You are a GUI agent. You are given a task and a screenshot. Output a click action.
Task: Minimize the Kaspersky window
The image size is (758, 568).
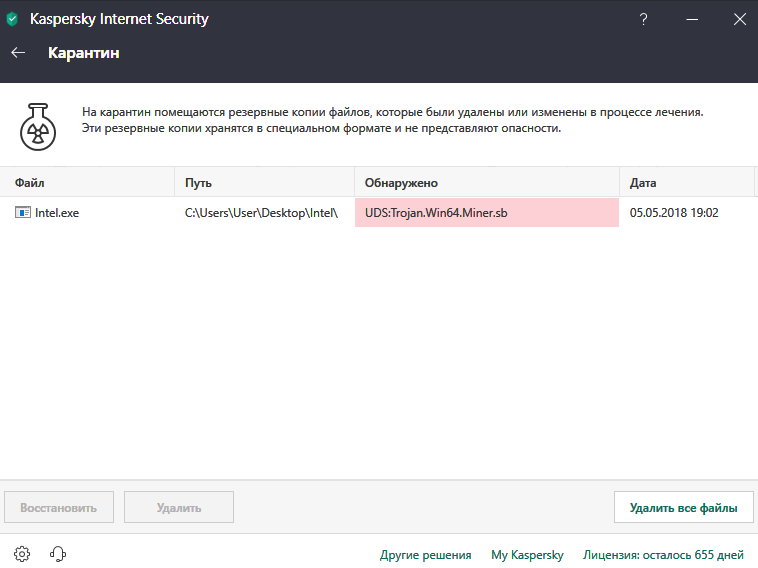tap(692, 19)
